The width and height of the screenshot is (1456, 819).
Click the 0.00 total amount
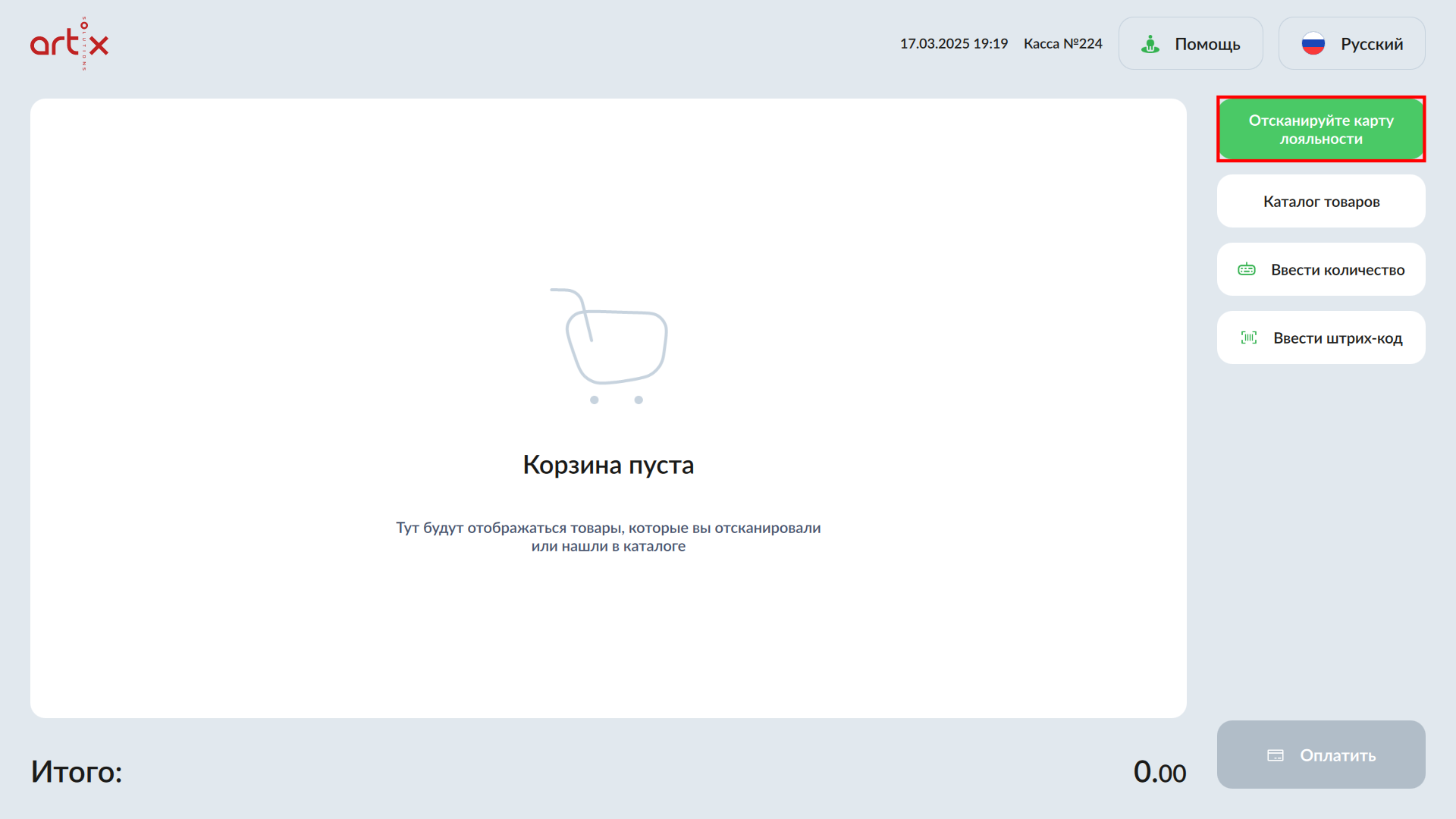pyautogui.click(x=1159, y=772)
